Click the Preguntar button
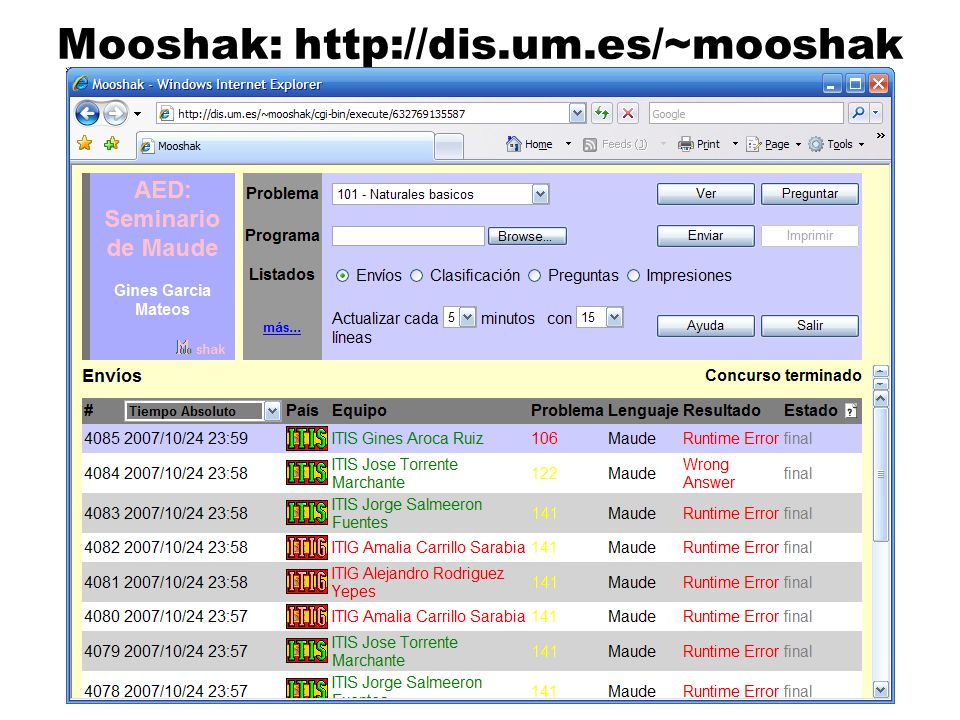 coord(809,194)
